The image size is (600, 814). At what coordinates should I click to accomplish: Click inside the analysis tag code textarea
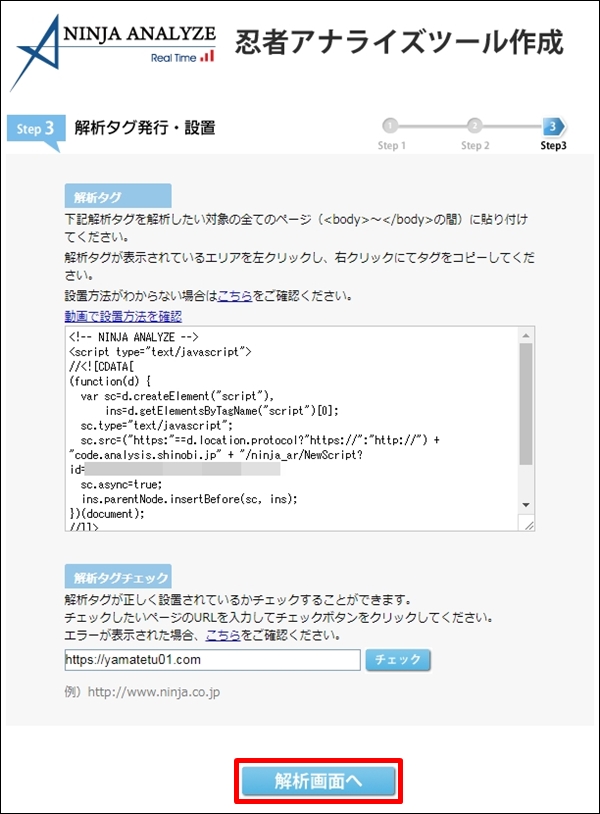(x=292, y=428)
